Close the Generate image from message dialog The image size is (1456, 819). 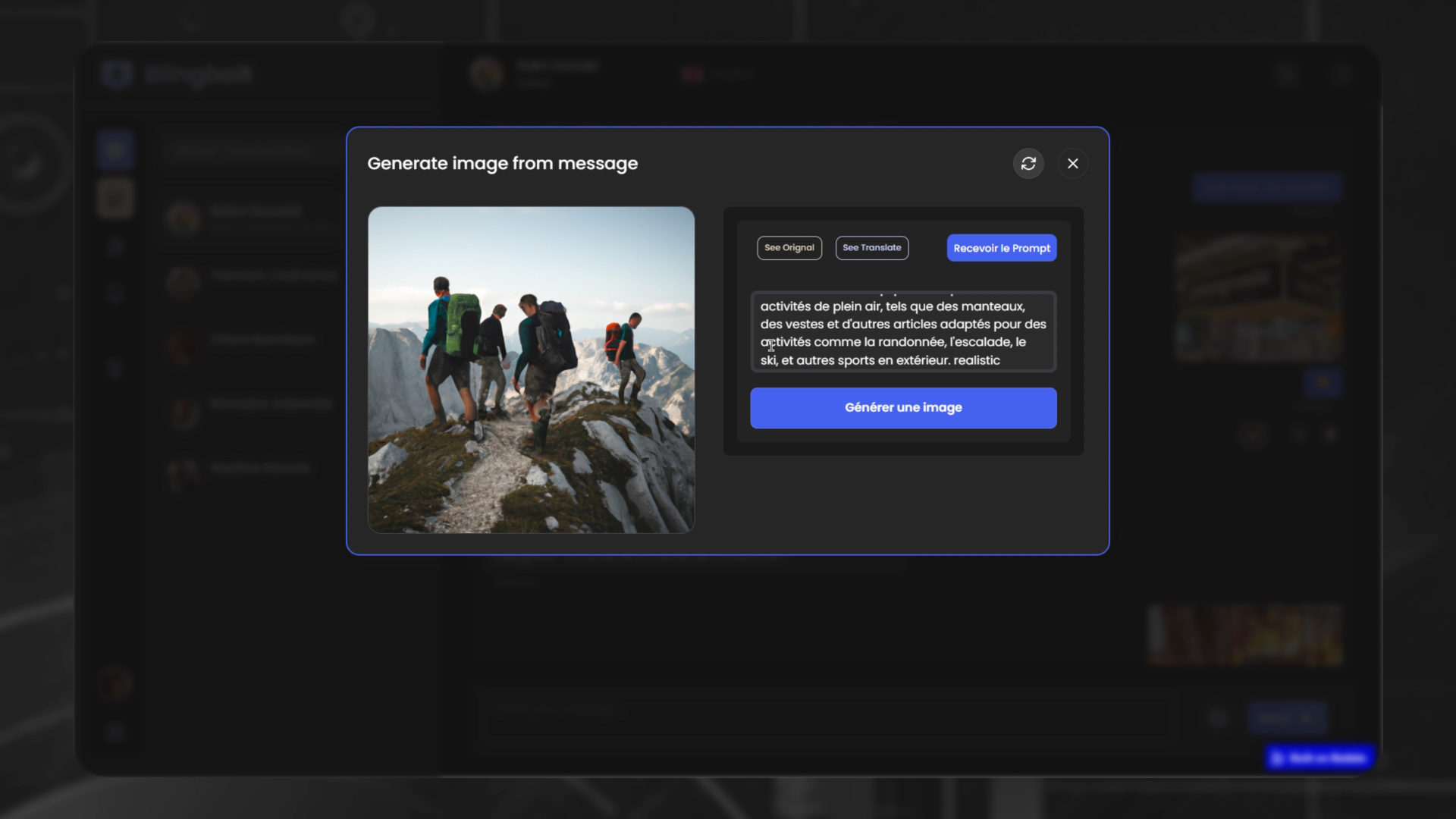(1072, 164)
